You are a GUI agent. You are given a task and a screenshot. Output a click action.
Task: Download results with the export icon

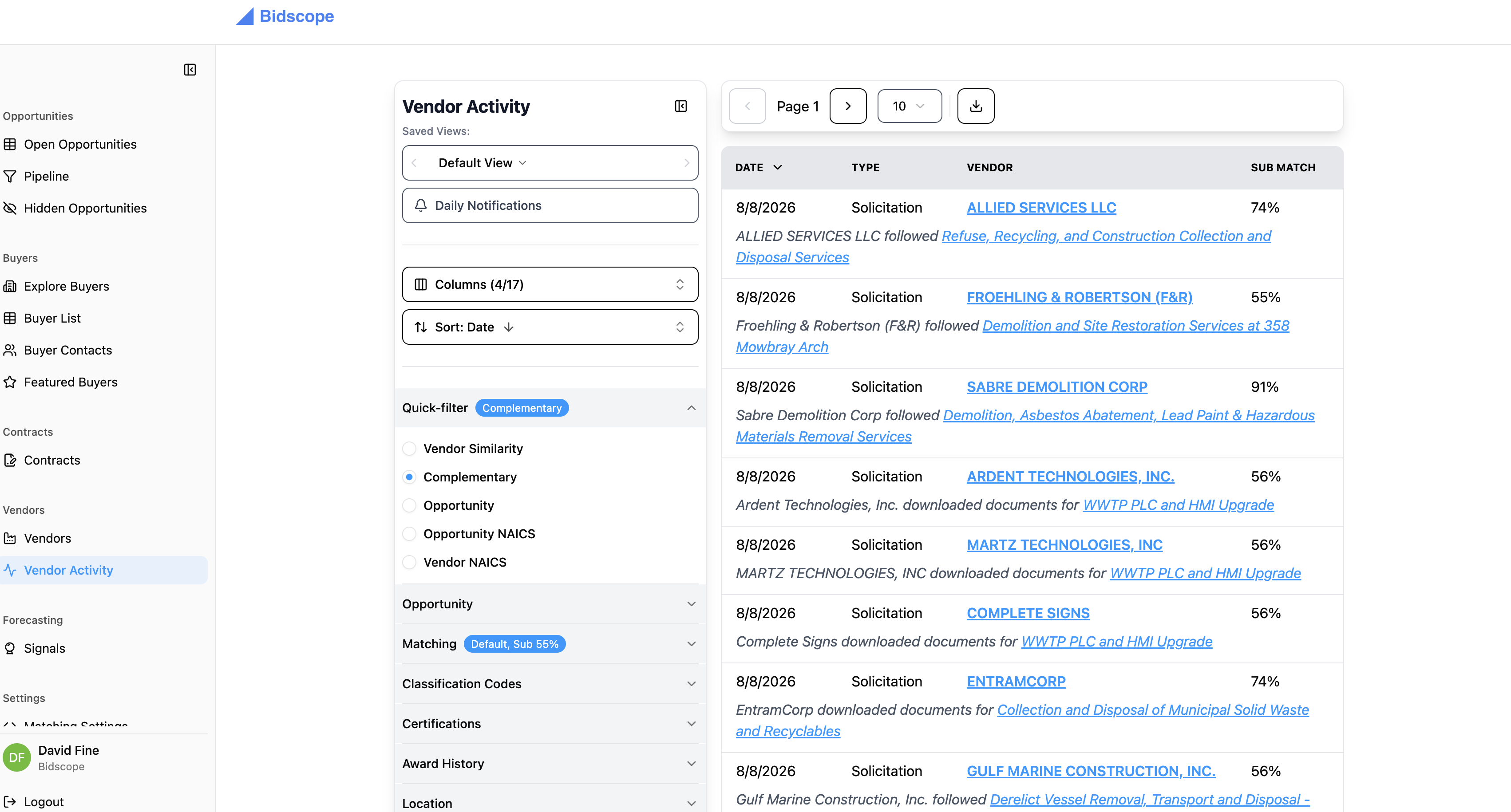(x=976, y=106)
